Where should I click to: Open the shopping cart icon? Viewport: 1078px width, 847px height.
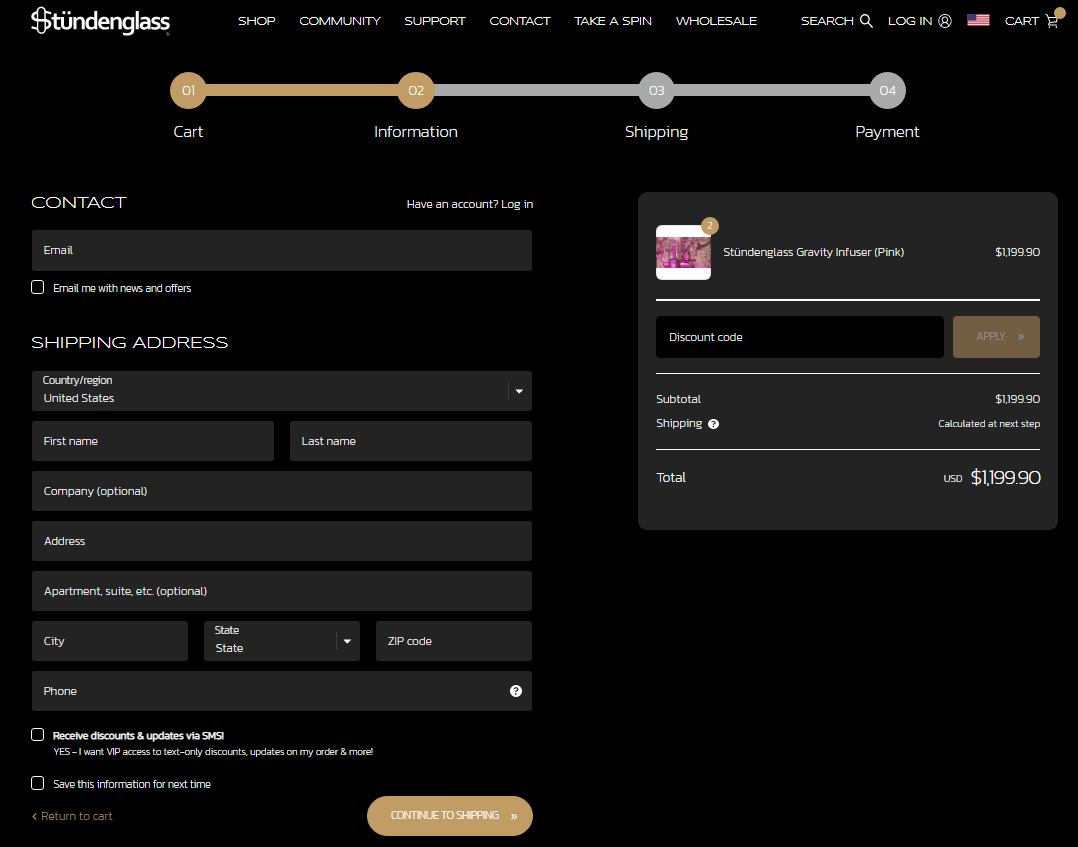click(1051, 21)
